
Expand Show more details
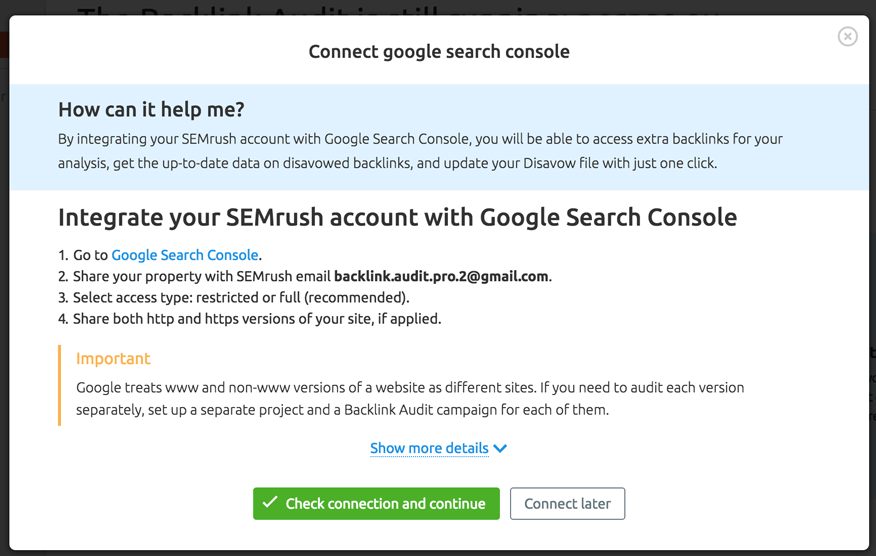point(429,448)
